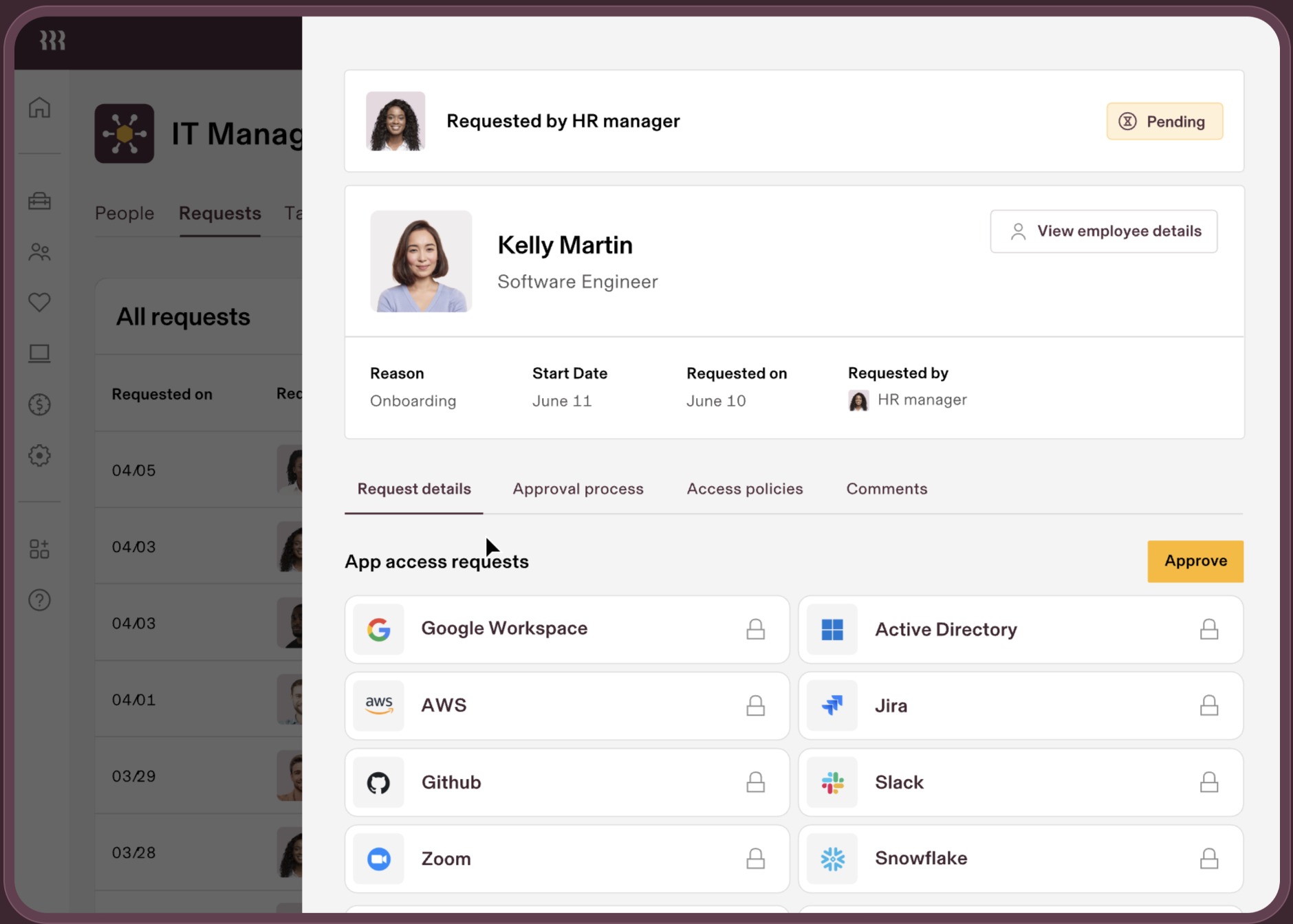Image resolution: width=1293 pixels, height=924 pixels.
Task: Open the help question mark icon
Action: pos(39,600)
